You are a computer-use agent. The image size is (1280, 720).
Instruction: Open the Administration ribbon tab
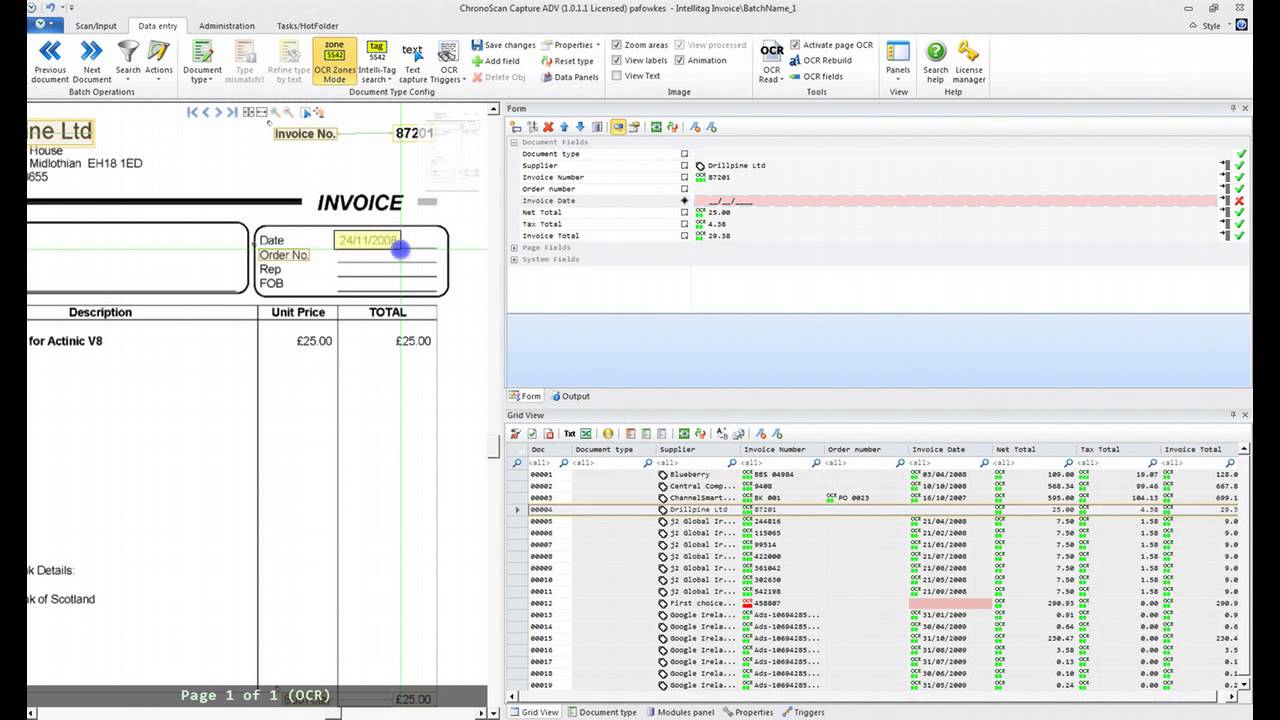[227, 26]
